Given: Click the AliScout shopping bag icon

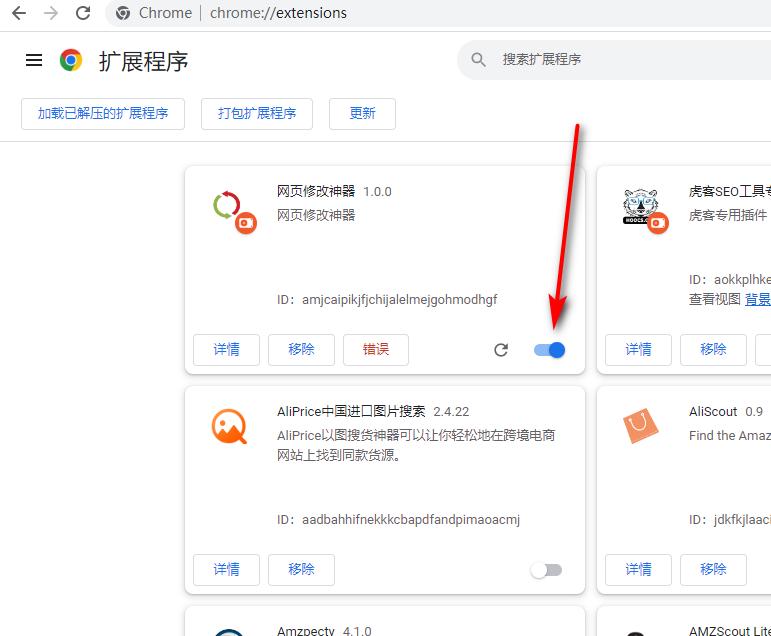Looking at the screenshot, I should click(640, 425).
